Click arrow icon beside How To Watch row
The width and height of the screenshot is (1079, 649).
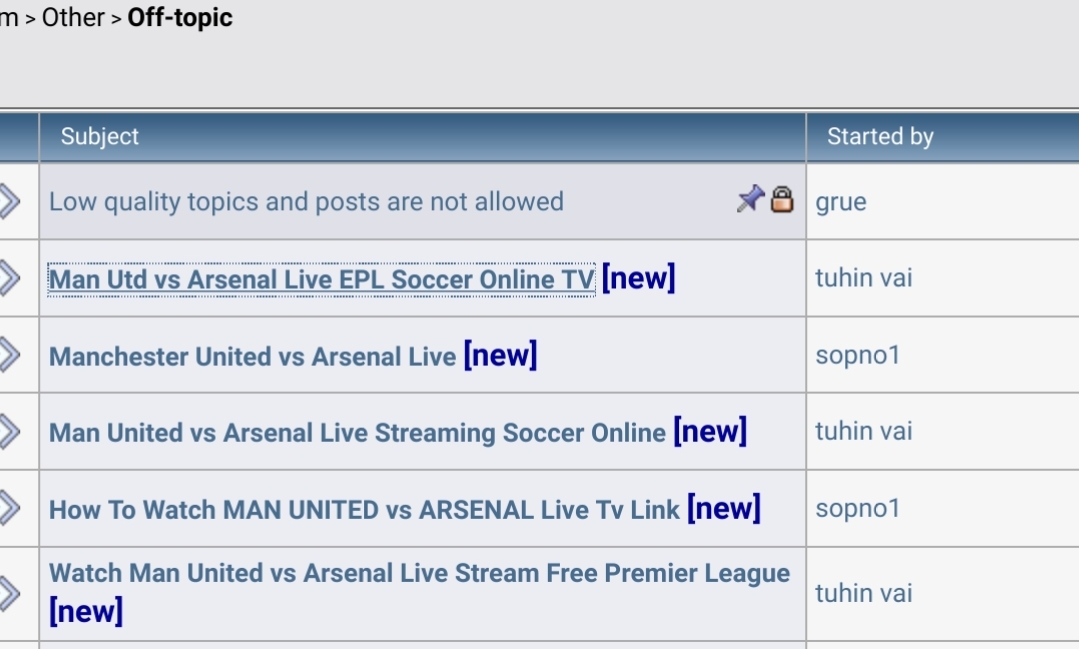pos(10,509)
